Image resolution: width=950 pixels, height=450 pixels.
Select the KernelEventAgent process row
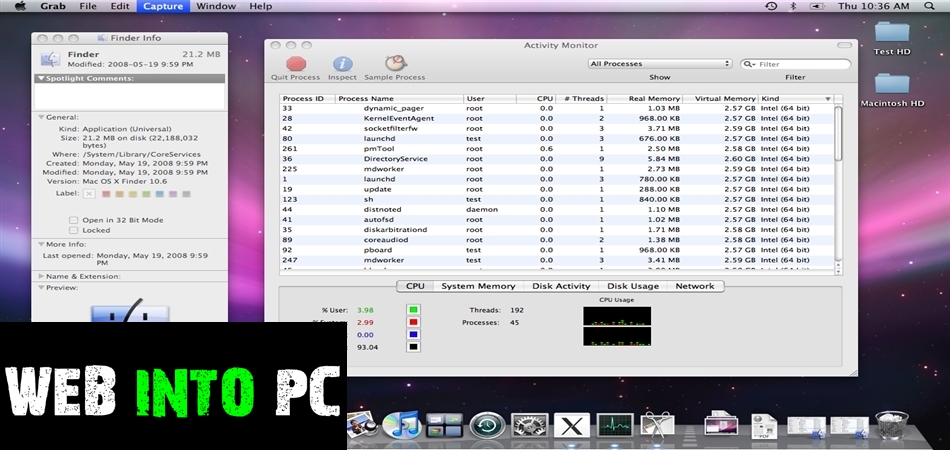557,119
